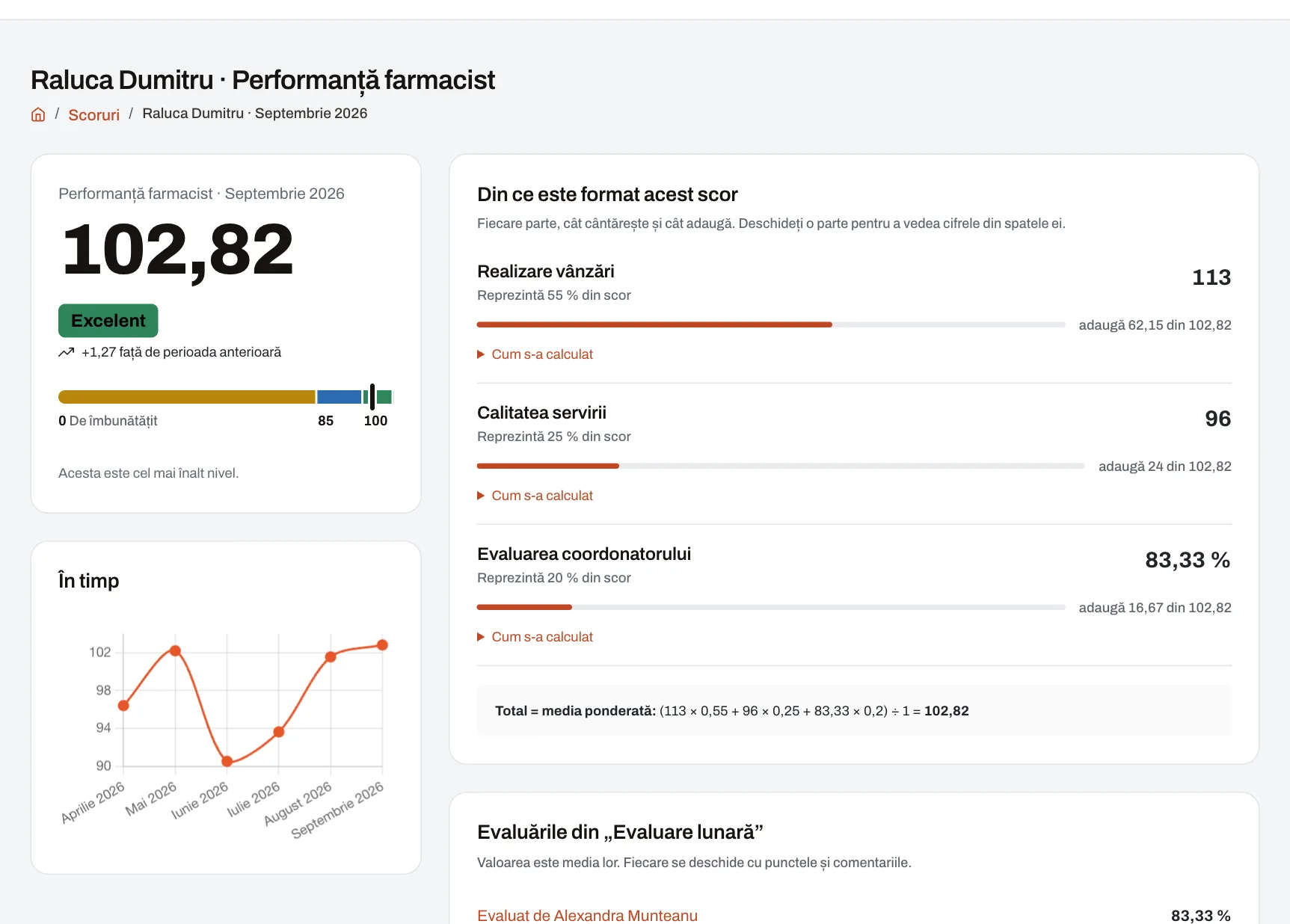1290x924 pixels.
Task: Click 'Reprezintă 20 % din scor' text
Action: coord(554,578)
